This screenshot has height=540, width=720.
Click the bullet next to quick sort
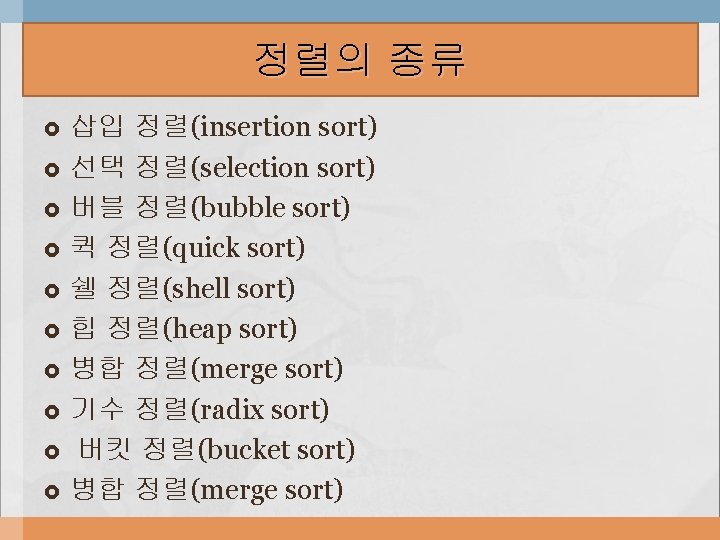click(54, 251)
